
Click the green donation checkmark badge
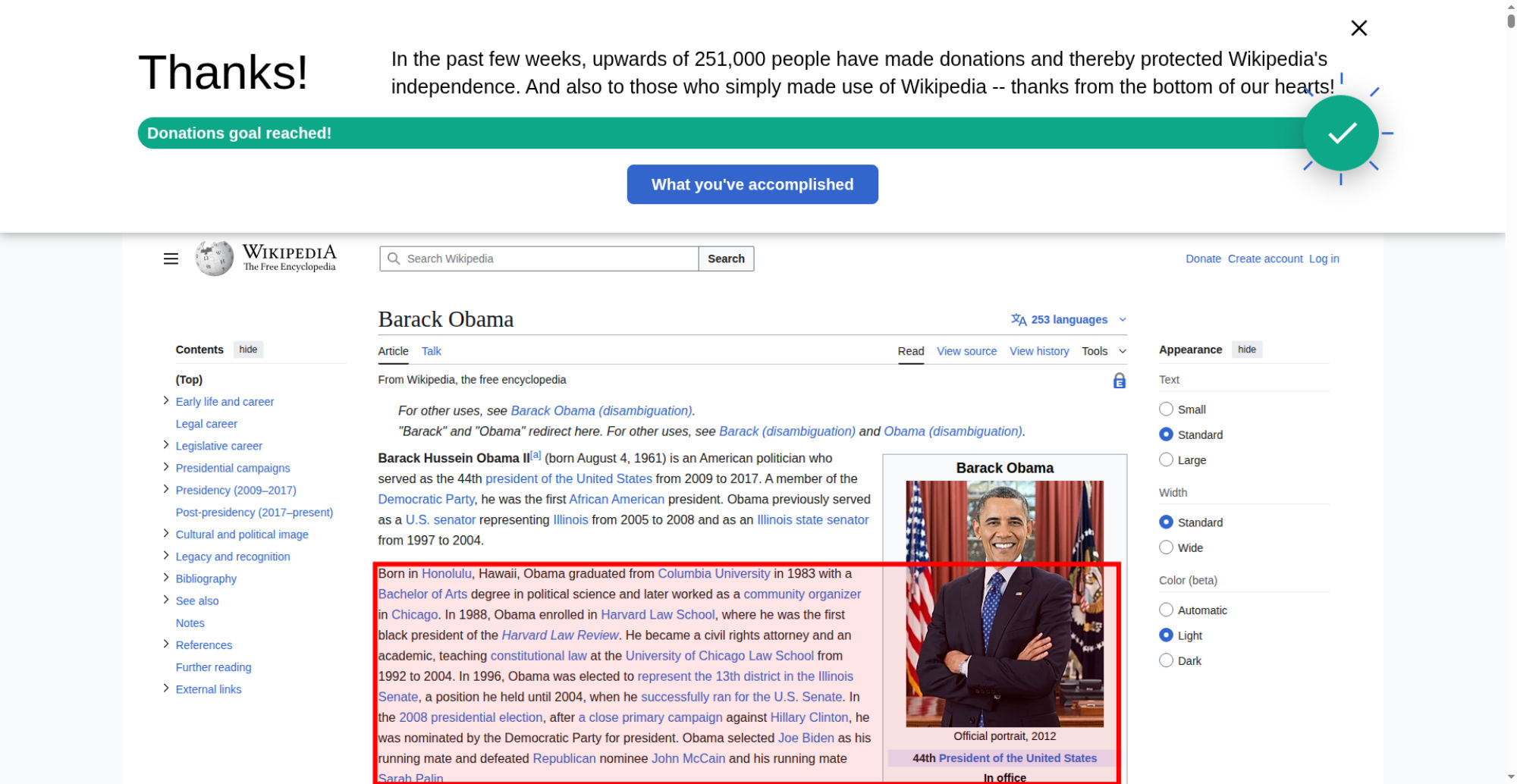click(x=1340, y=133)
